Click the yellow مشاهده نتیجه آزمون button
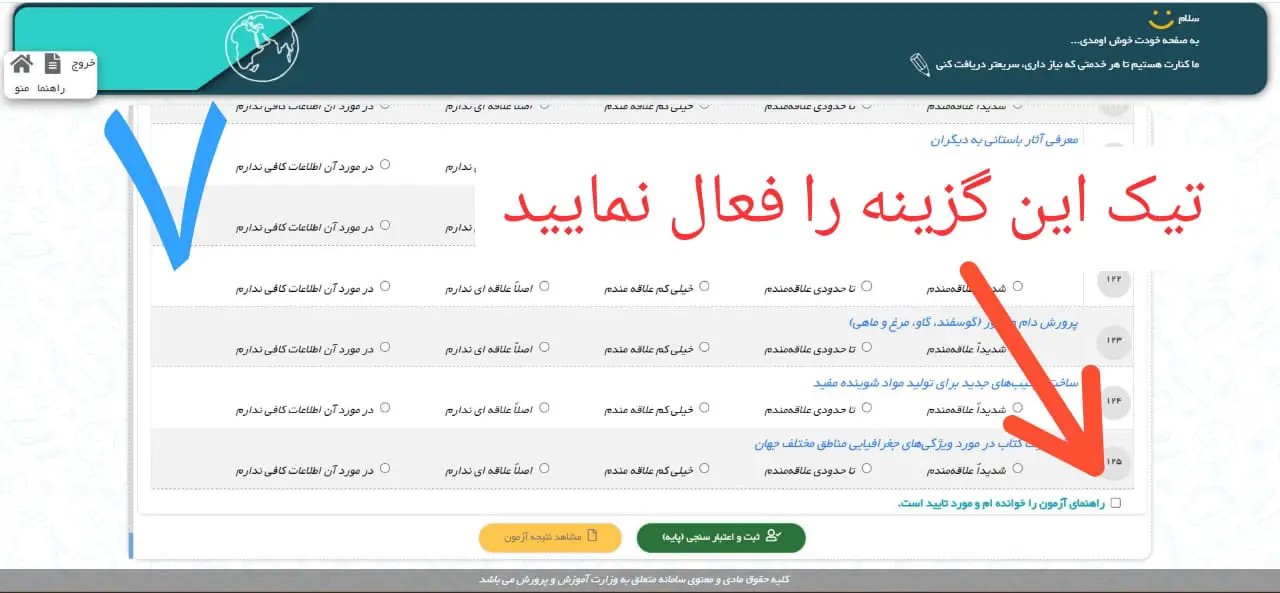This screenshot has width=1280, height=593. pyautogui.click(x=550, y=537)
